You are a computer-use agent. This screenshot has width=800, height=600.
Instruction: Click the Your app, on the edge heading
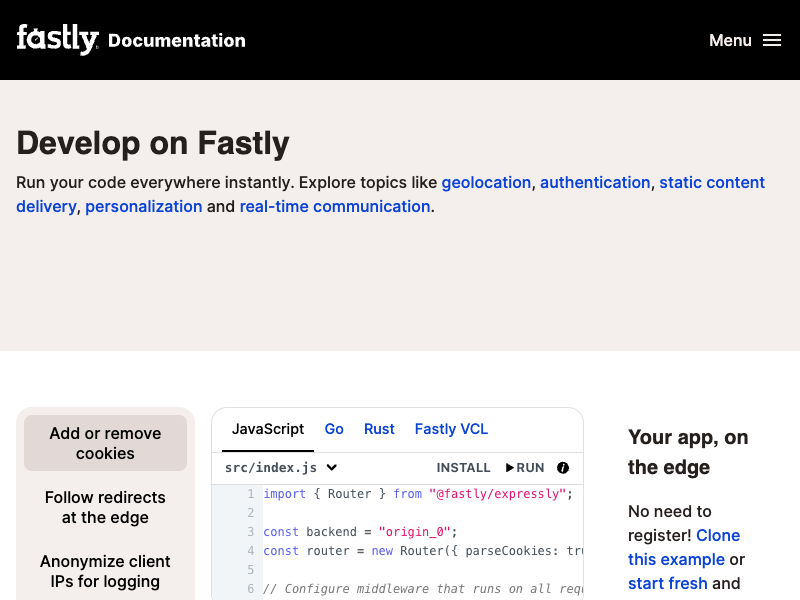click(x=688, y=452)
